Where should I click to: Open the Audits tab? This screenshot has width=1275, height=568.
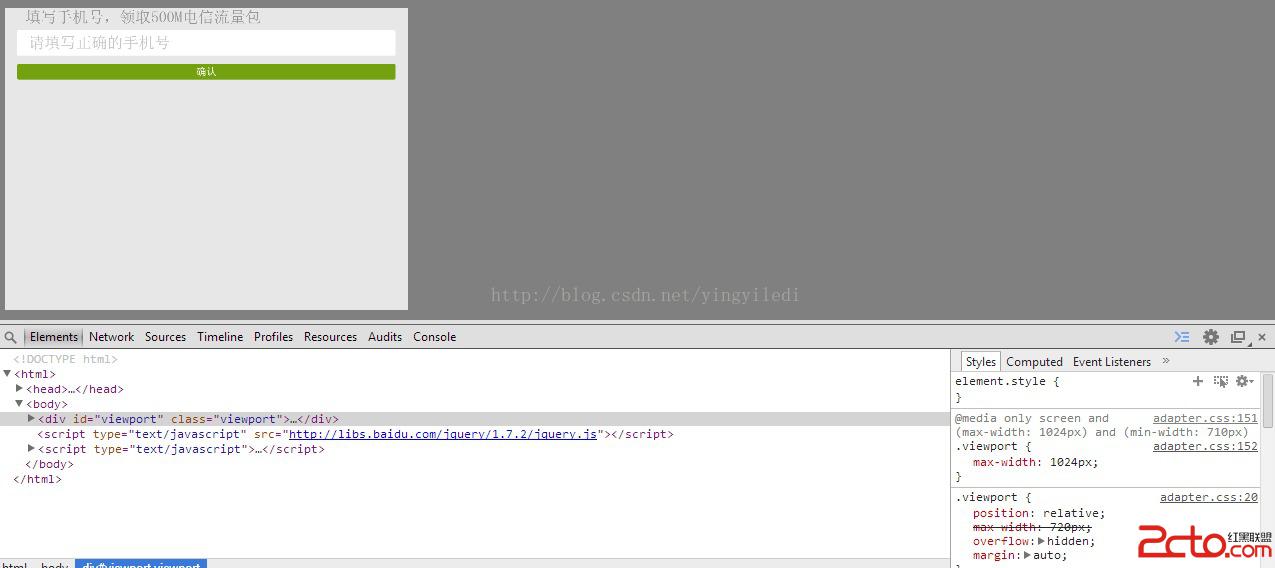tap(385, 337)
